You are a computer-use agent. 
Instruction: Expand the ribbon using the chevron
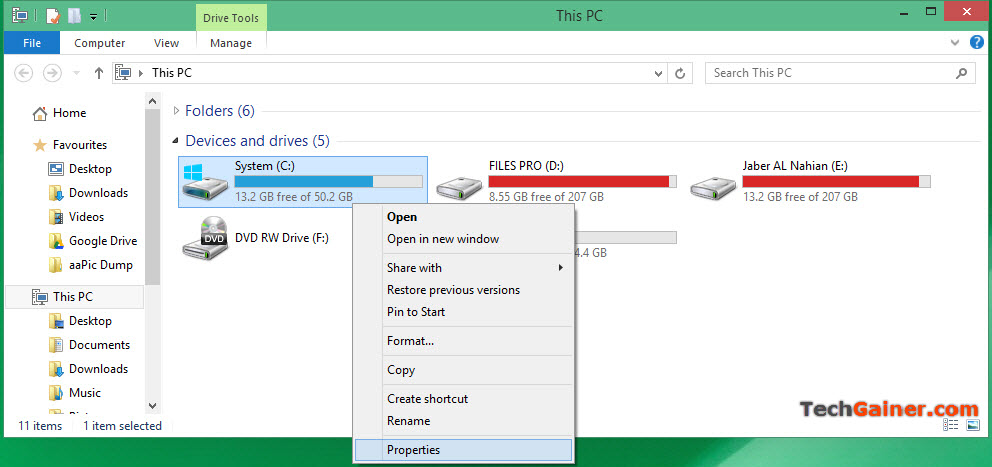pos(951,43)
